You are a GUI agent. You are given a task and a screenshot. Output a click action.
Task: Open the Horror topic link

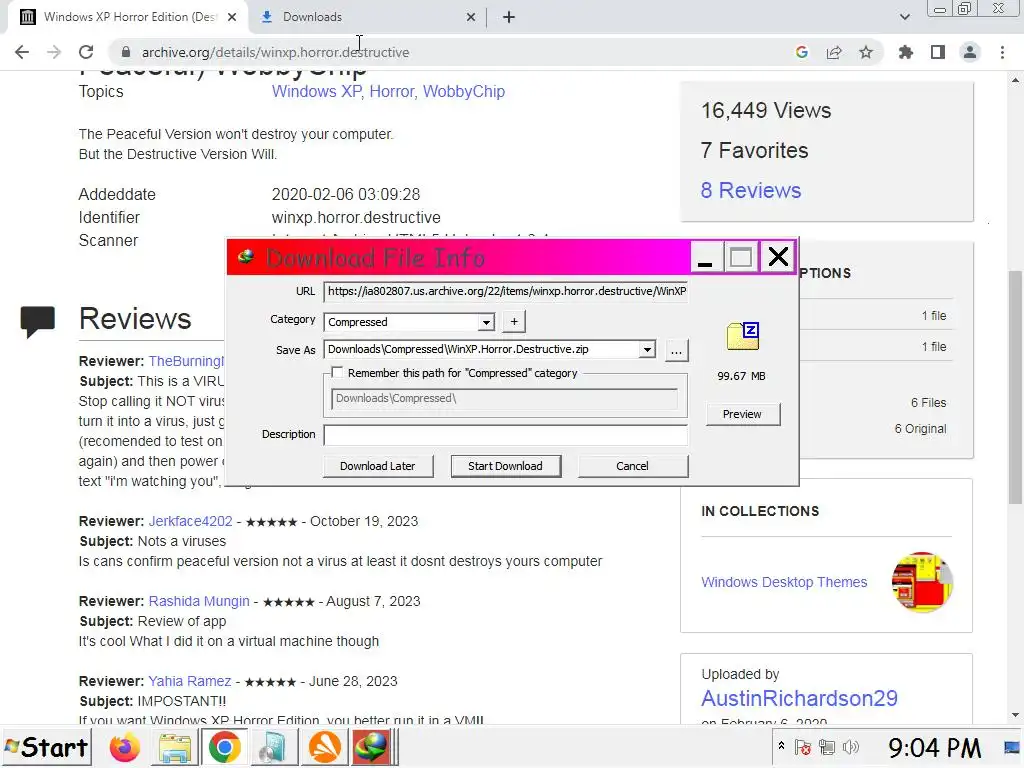392,91
